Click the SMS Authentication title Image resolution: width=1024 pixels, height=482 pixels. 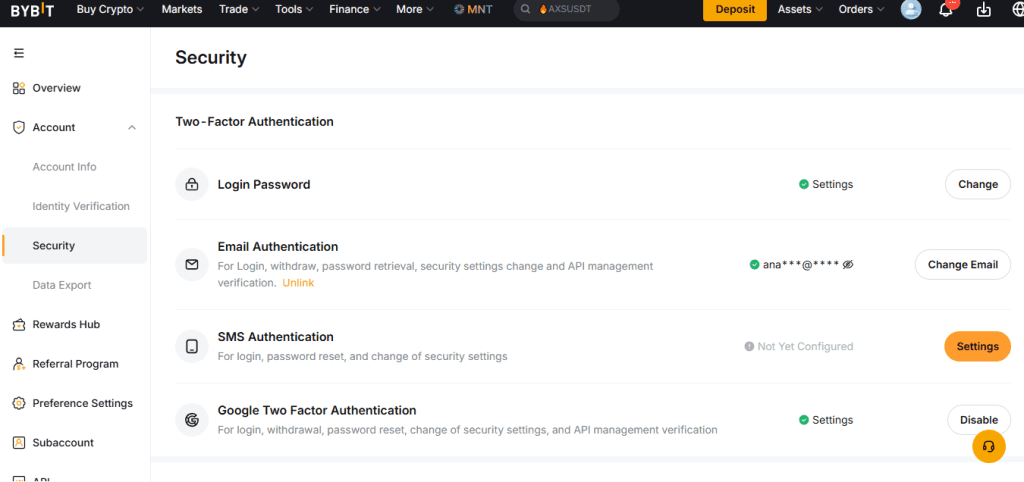(x=276, y=337)
